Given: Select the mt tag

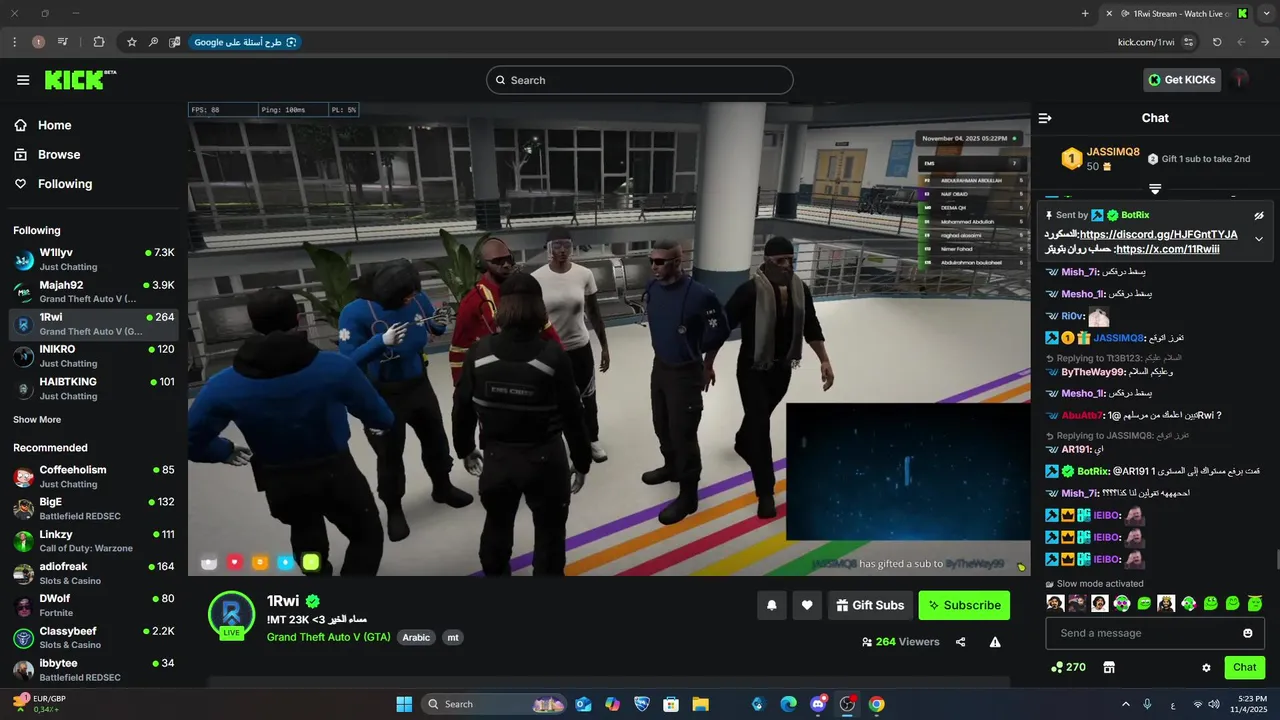Looking at the screenshot, I should pyautogui.click(x=453, y=637).
